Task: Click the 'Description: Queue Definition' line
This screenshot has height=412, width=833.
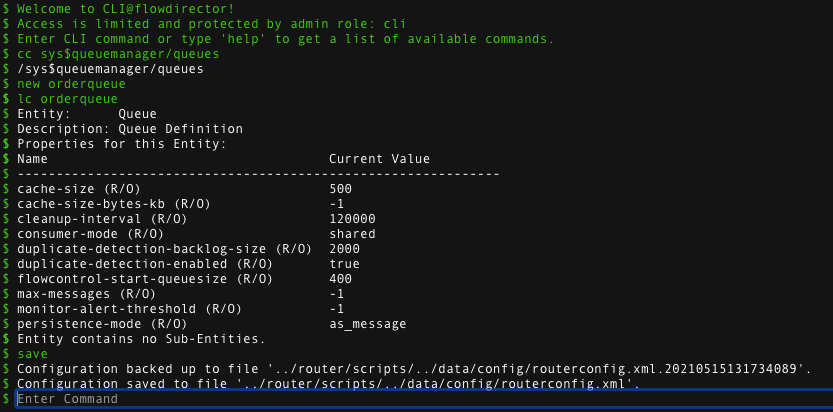Action: tap(130, 129)
